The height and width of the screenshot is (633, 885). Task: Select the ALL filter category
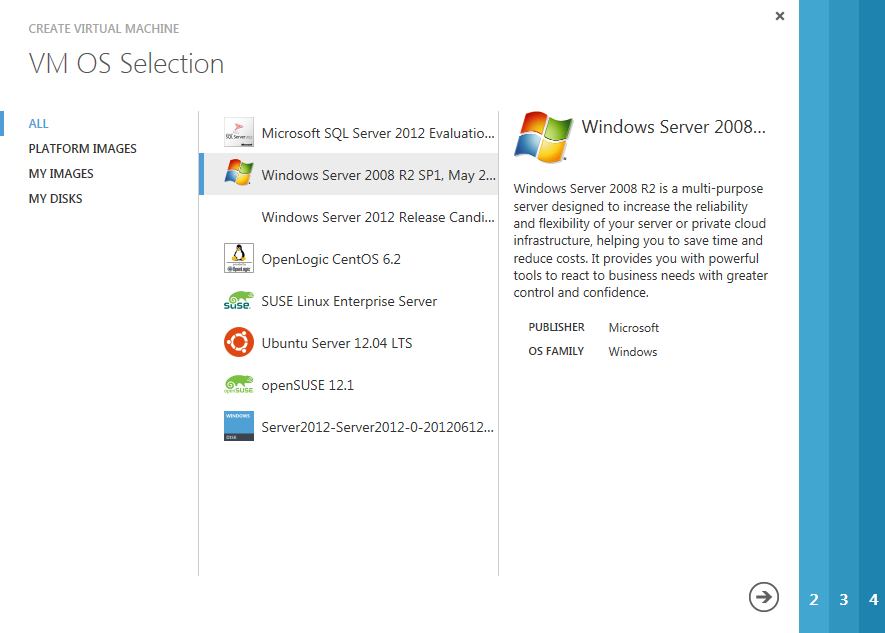(x=39, y=124)
